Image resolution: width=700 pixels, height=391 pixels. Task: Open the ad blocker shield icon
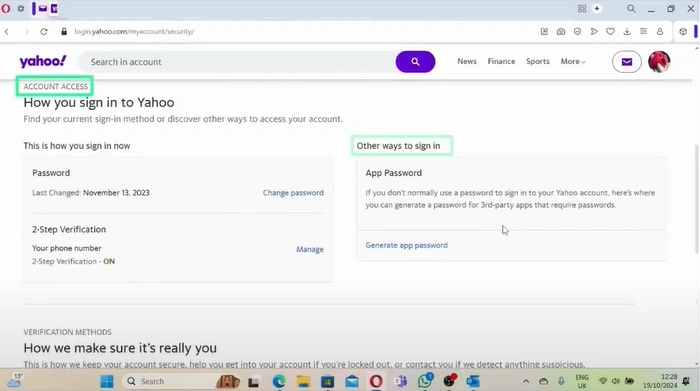(577, 32)
